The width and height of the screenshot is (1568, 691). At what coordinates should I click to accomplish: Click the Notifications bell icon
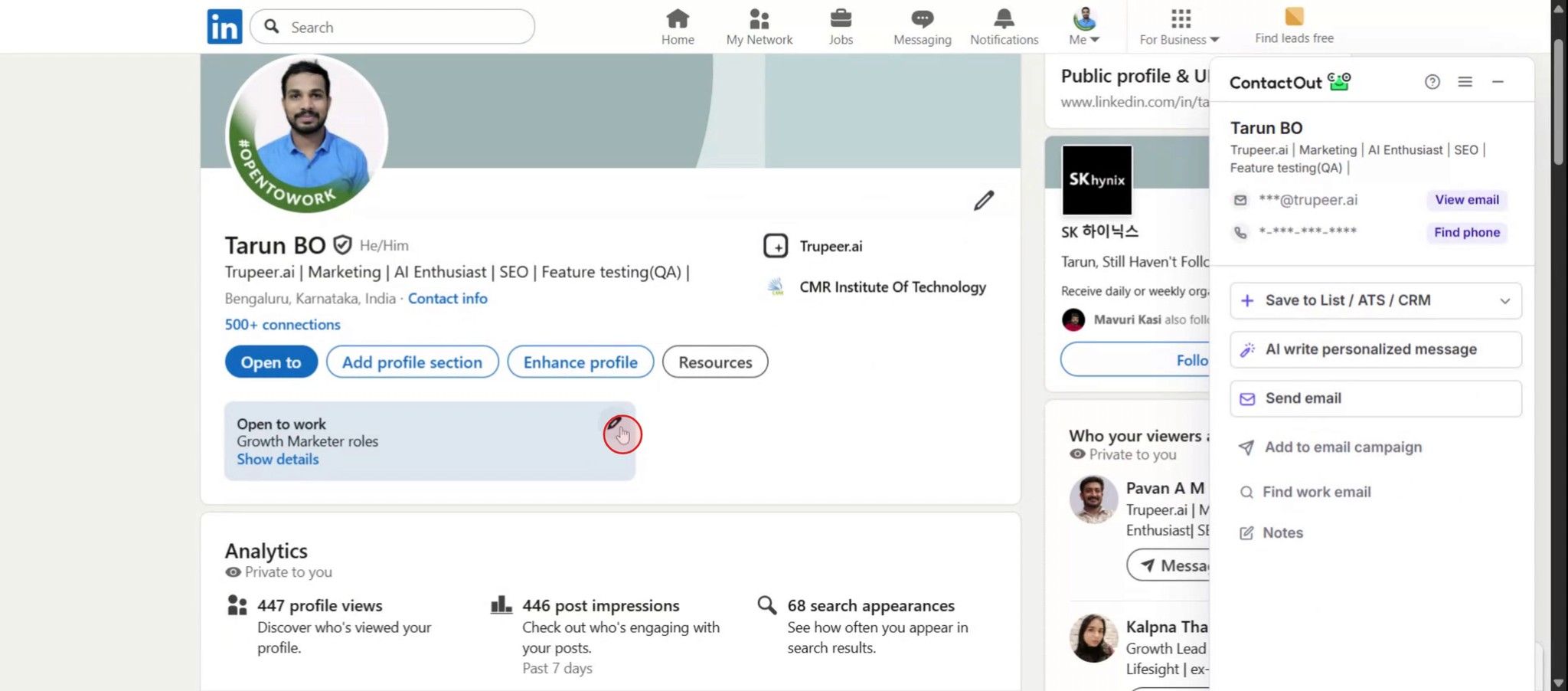1004,19
